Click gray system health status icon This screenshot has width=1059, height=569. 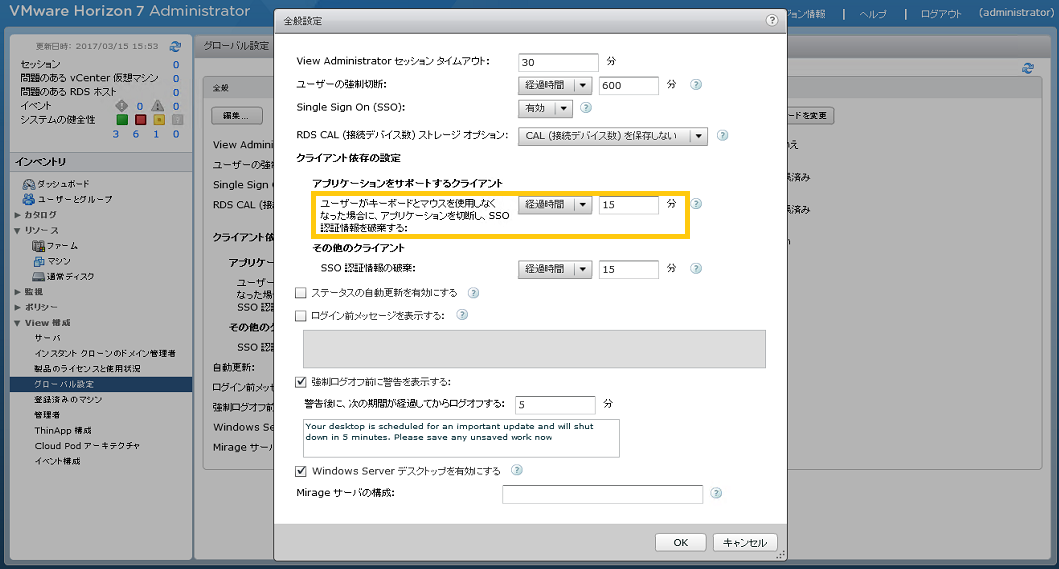tap(177, 120)
